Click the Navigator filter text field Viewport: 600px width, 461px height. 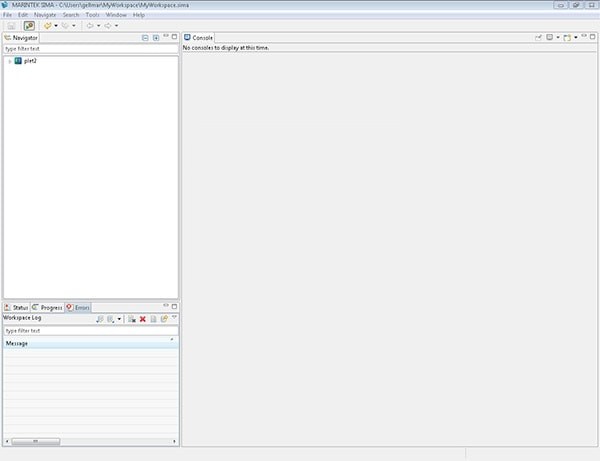click(x=90, y=48)
